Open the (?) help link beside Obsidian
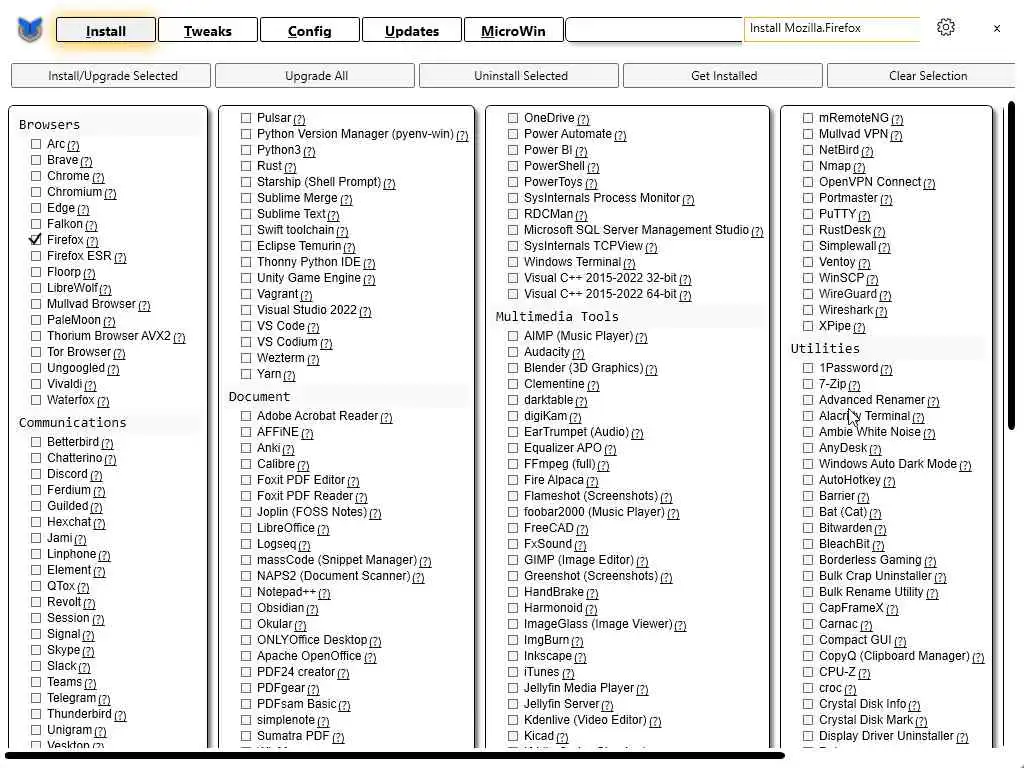 click(312, 609)
